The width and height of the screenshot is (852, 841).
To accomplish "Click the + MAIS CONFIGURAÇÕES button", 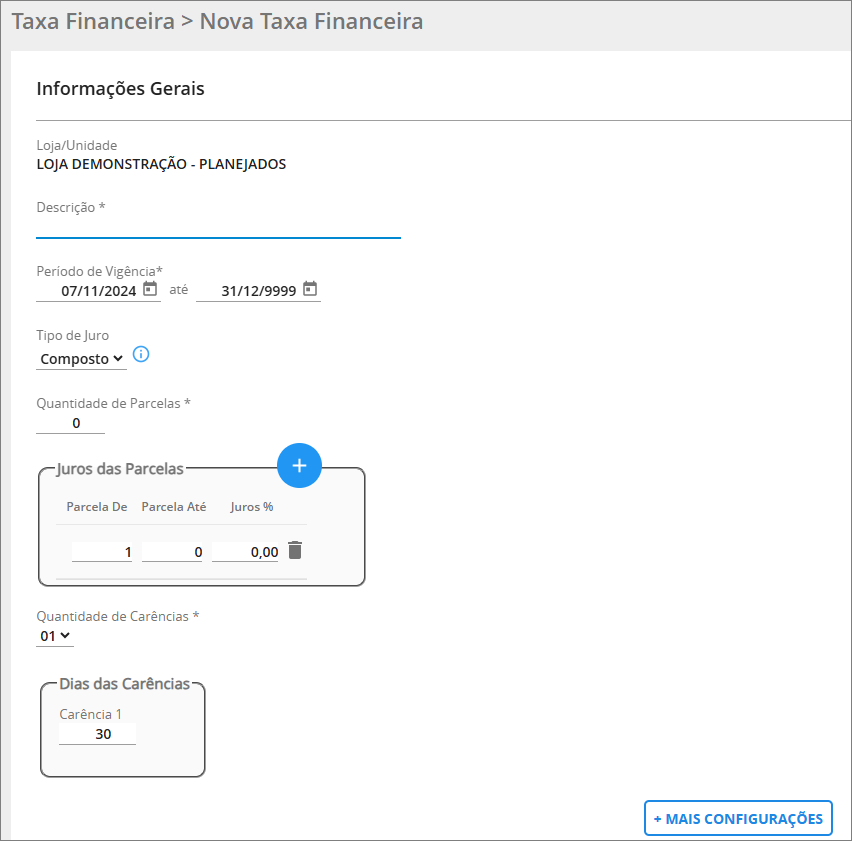I will 738,818.
